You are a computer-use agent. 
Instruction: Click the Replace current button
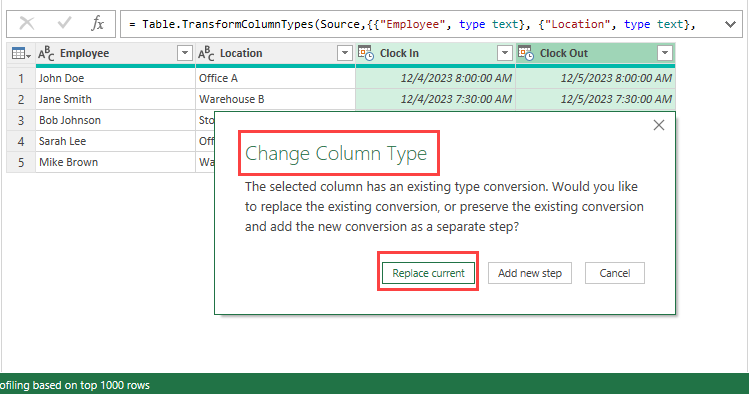click(428, 273)
